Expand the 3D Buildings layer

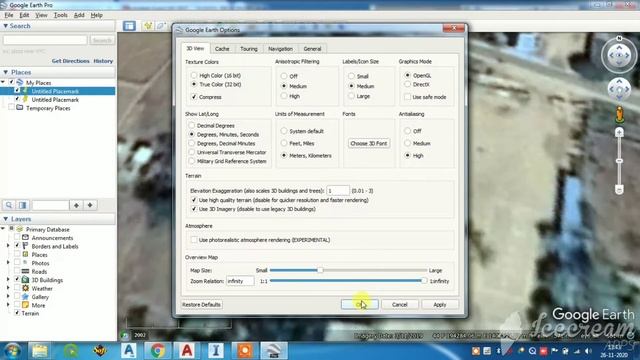tap(8, 280)
